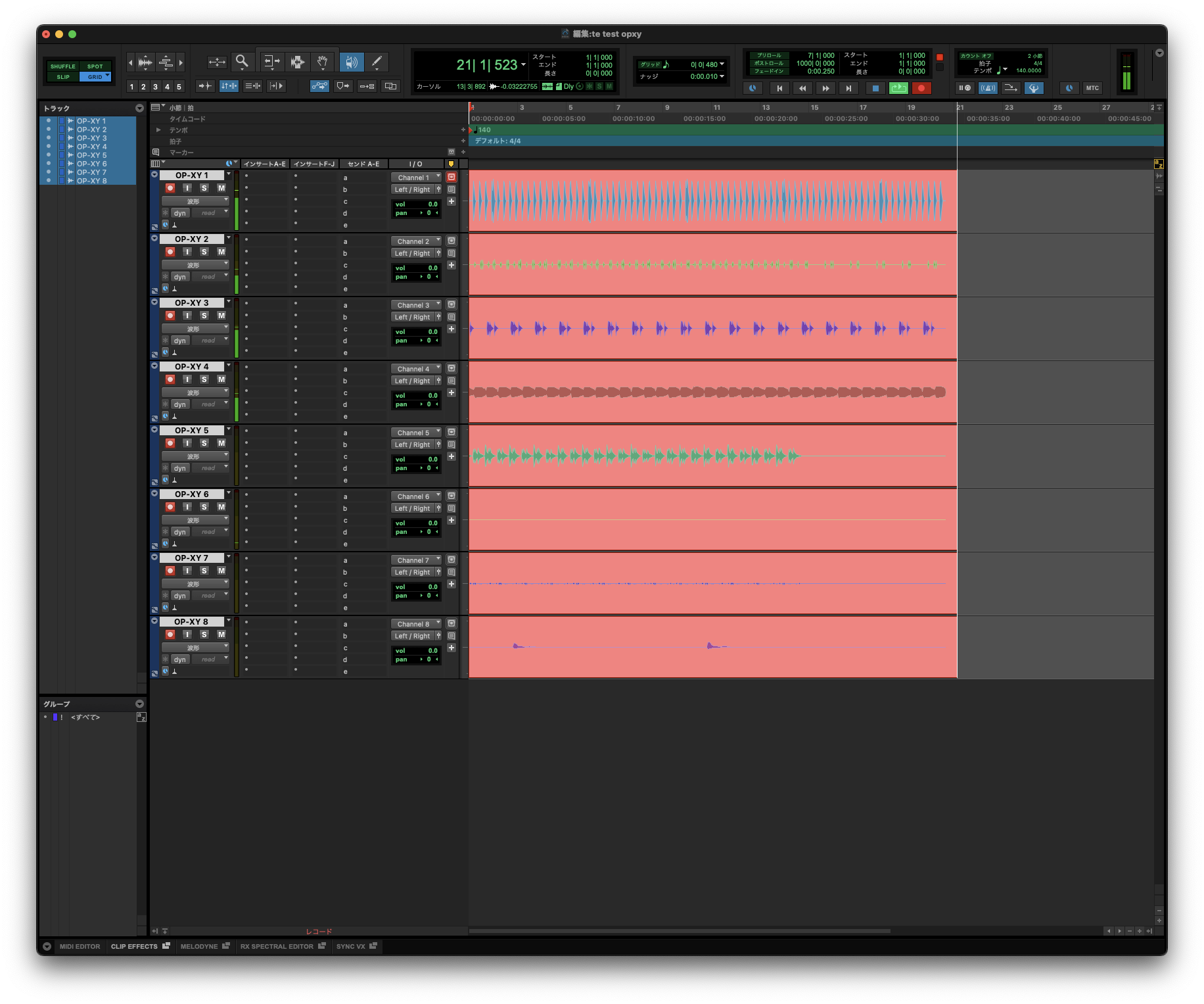Select the Scrubber speaker tool

click(x=352, y=62)
